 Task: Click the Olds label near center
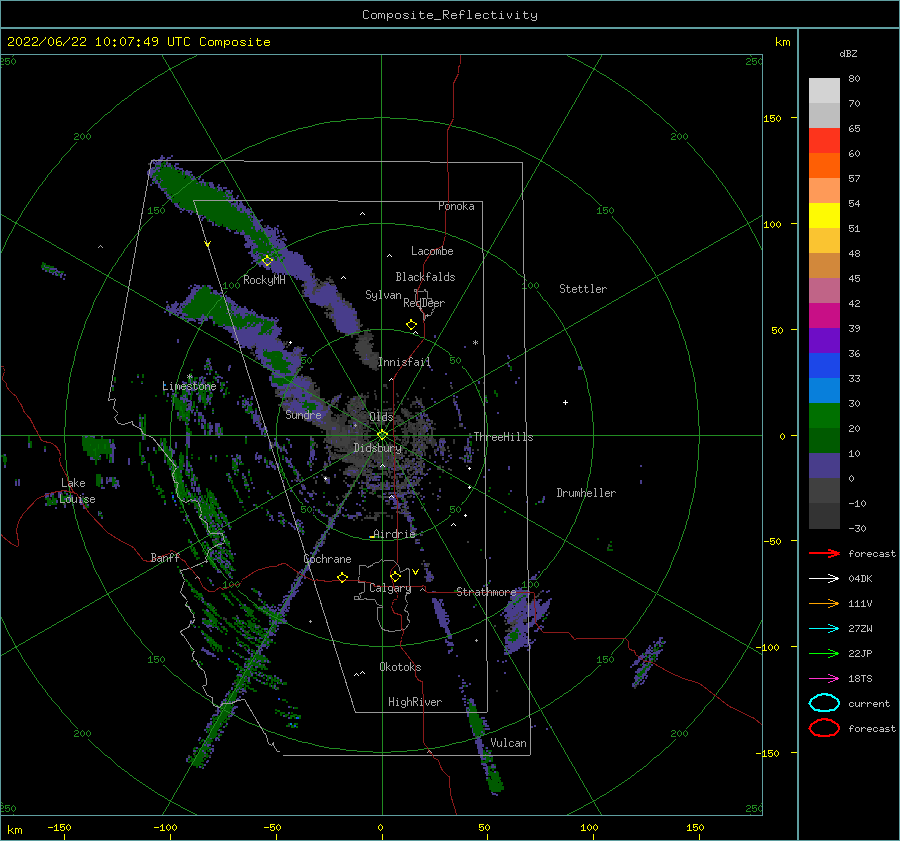pos(381,416)
